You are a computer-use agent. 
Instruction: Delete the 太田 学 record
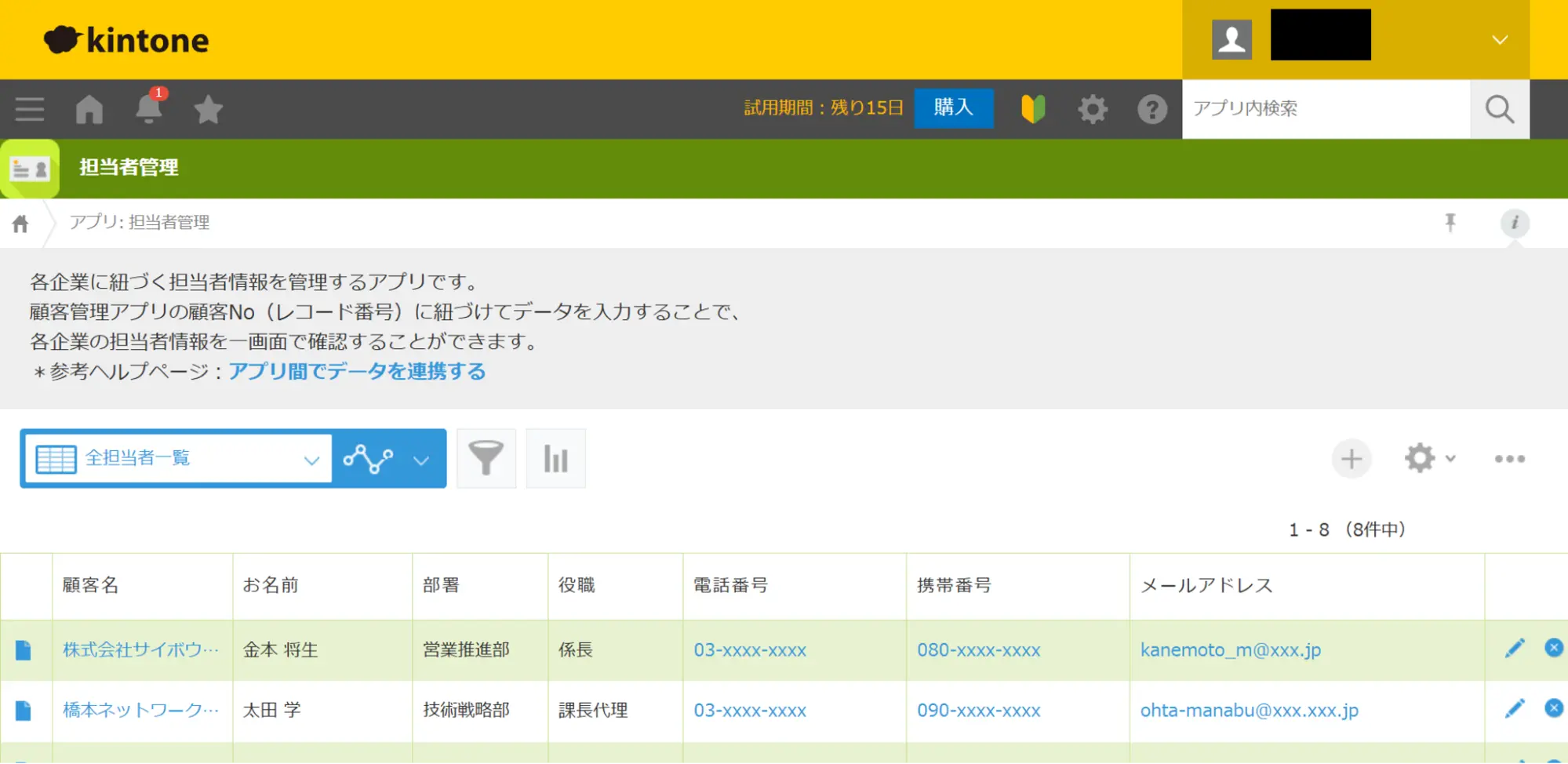tap(1553, 708)
